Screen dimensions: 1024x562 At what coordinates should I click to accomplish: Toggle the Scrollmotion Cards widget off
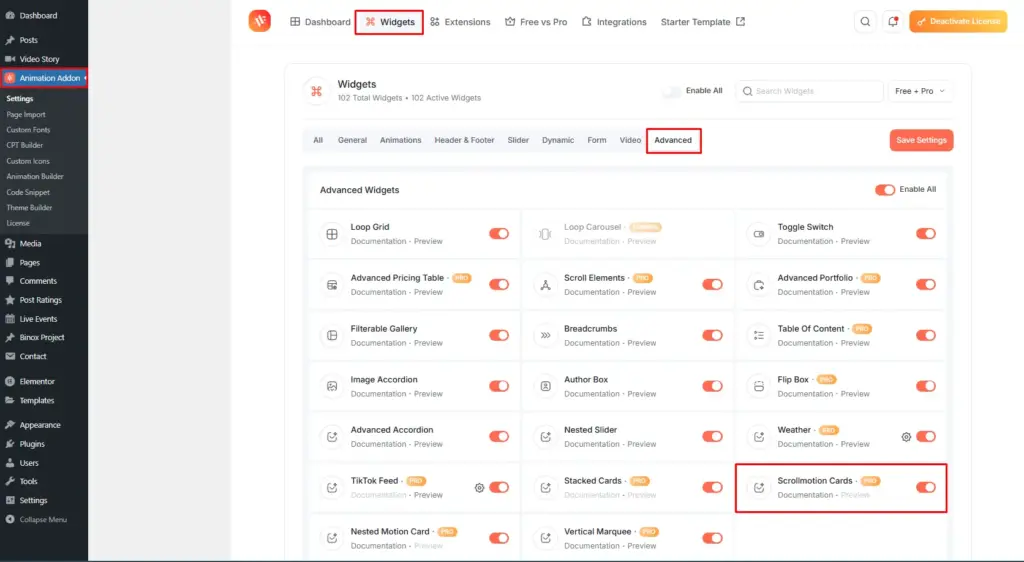coord(925,487)
